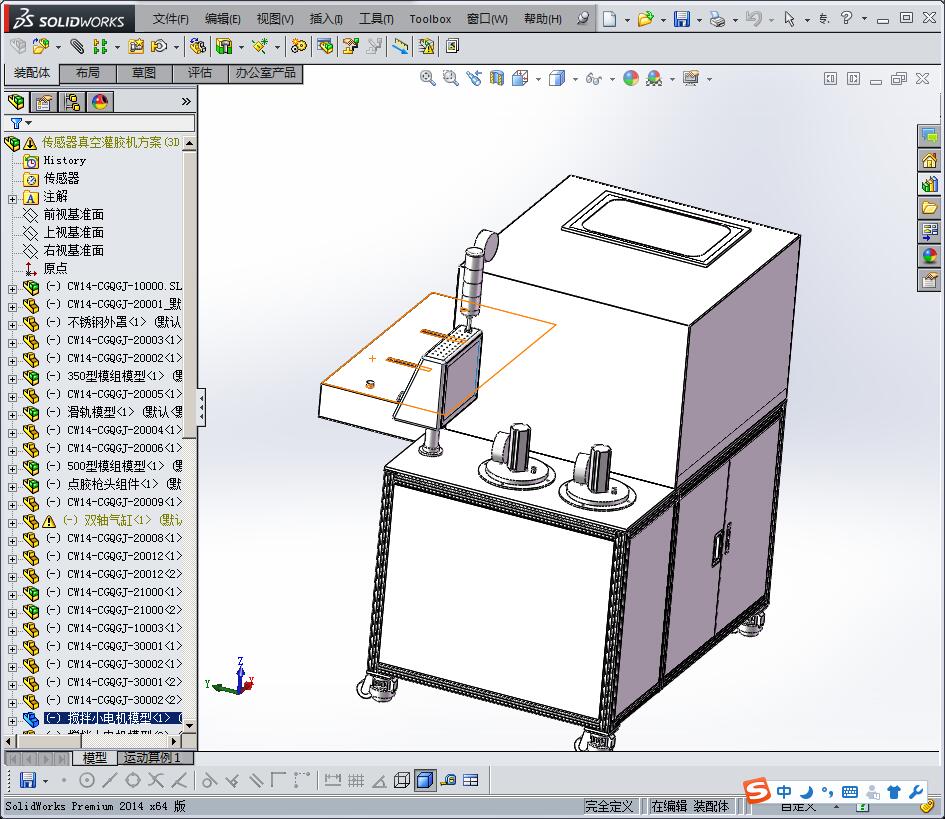Click the Sogou wrench settings icon
The image size is (945, 819).
pos(917,792)
